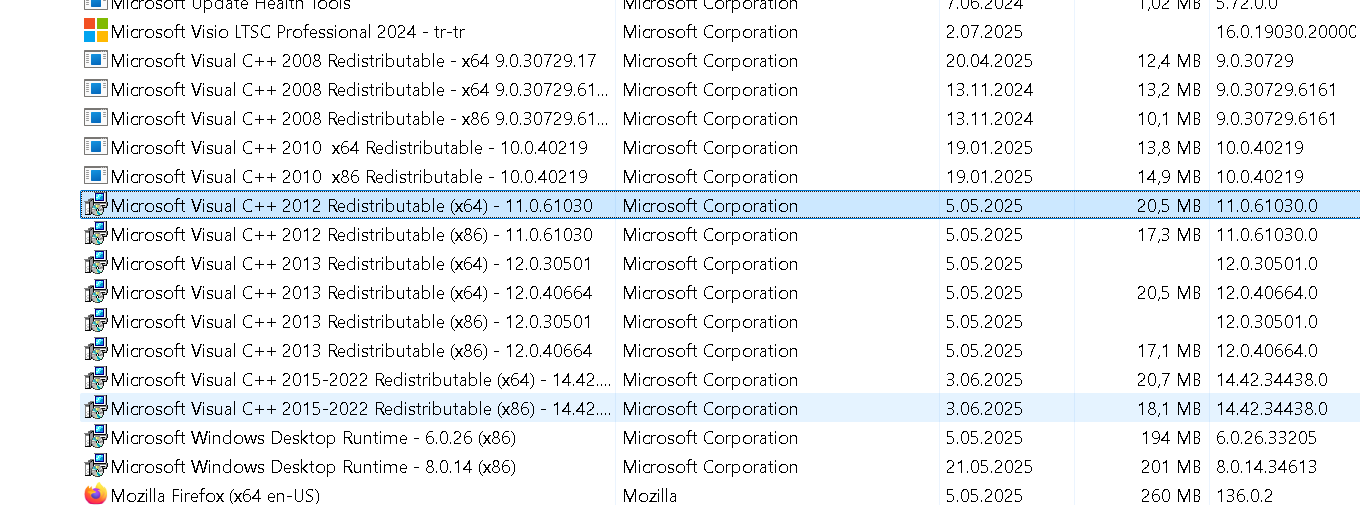Image resolution: width=1360 pixels, height=505 pixels.
Task: Click the size value 13,8 MB
Action: tap(1169, 148)
